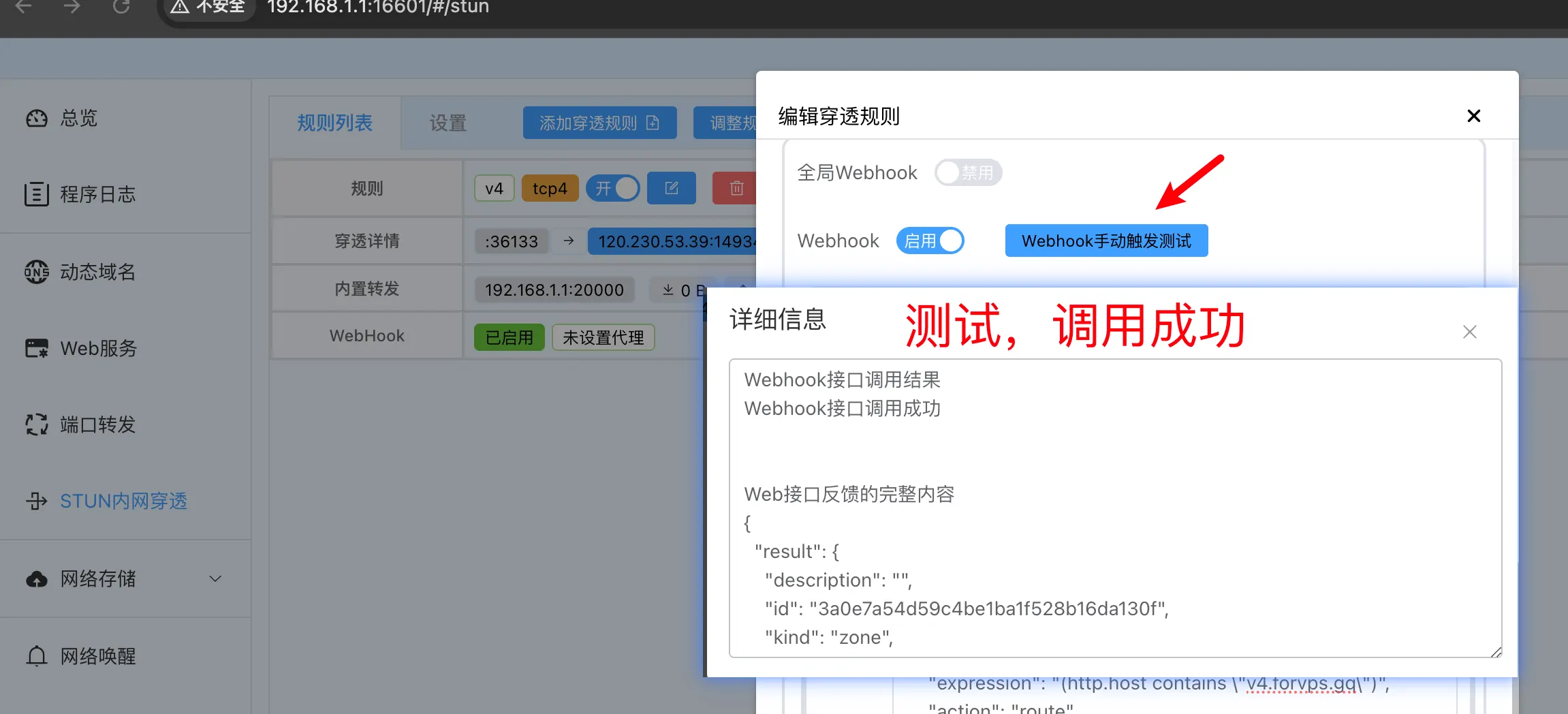The width and height of the screenshot is (1568, 714).
Task: Click the Wake-on-LAN (网络唤醒) bell icon
Action: point(37,656)
